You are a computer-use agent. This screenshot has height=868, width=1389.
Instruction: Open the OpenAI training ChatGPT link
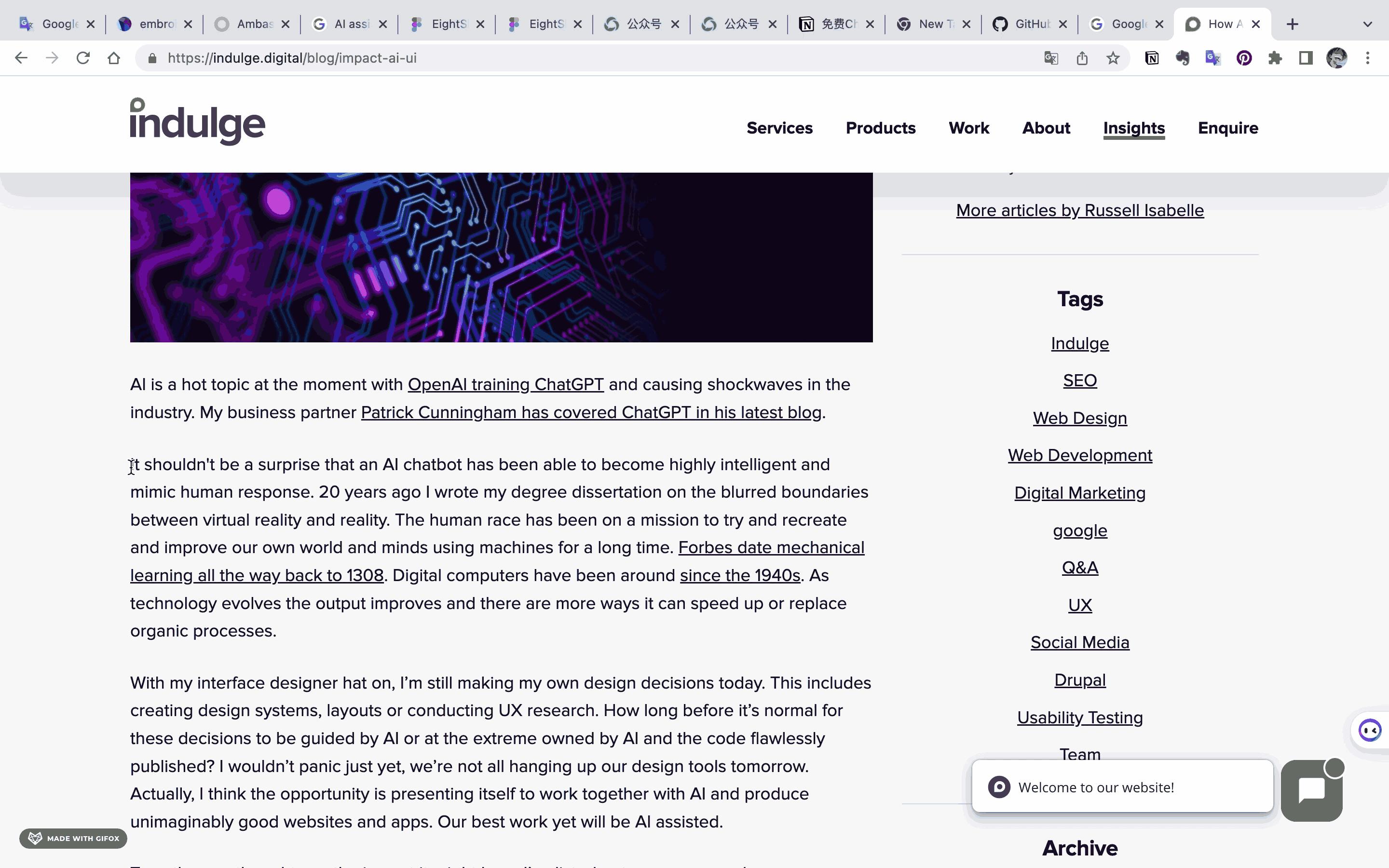(505, 384)
